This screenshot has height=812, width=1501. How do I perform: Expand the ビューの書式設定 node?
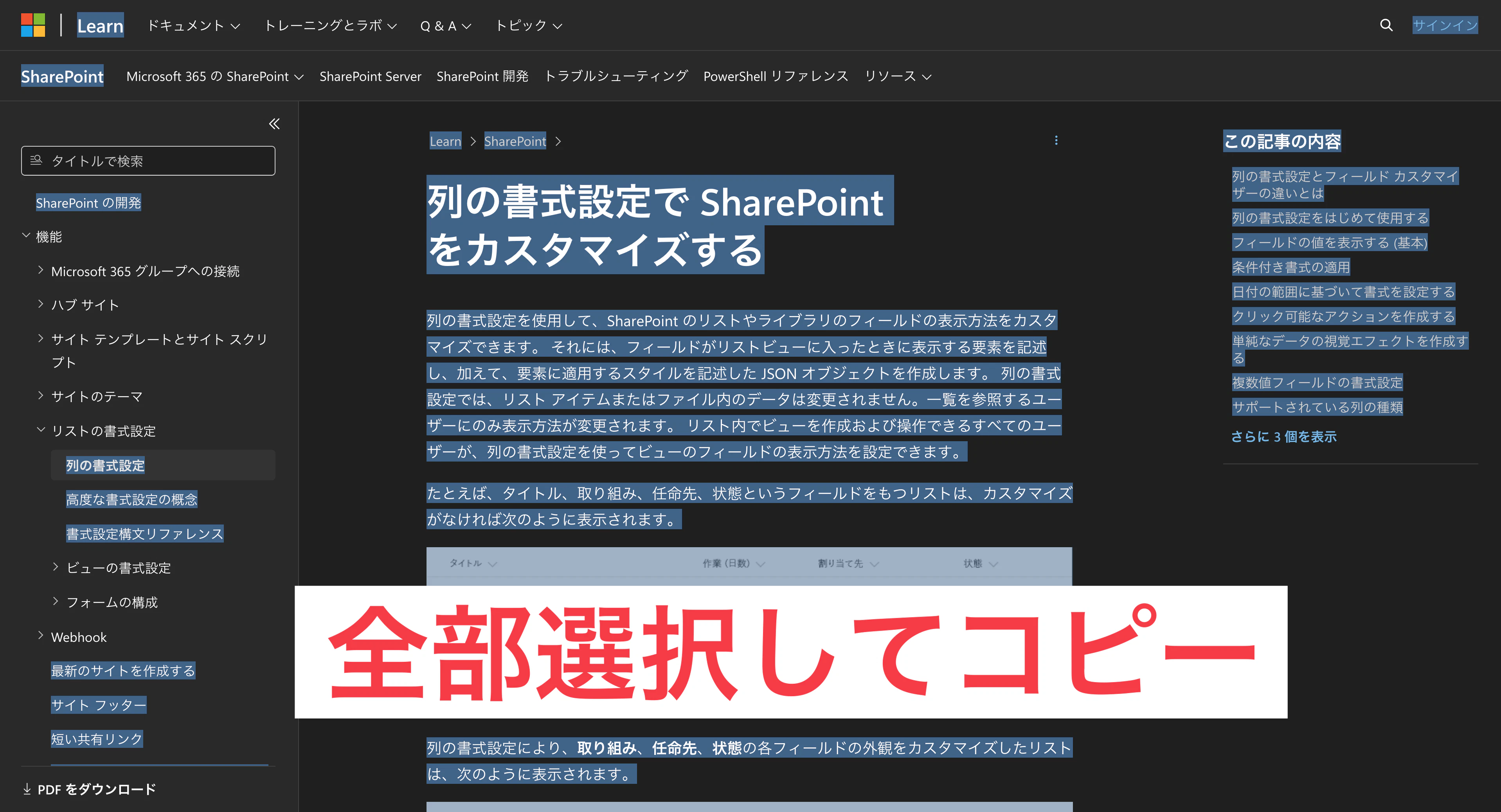click(x=56, y=567)
